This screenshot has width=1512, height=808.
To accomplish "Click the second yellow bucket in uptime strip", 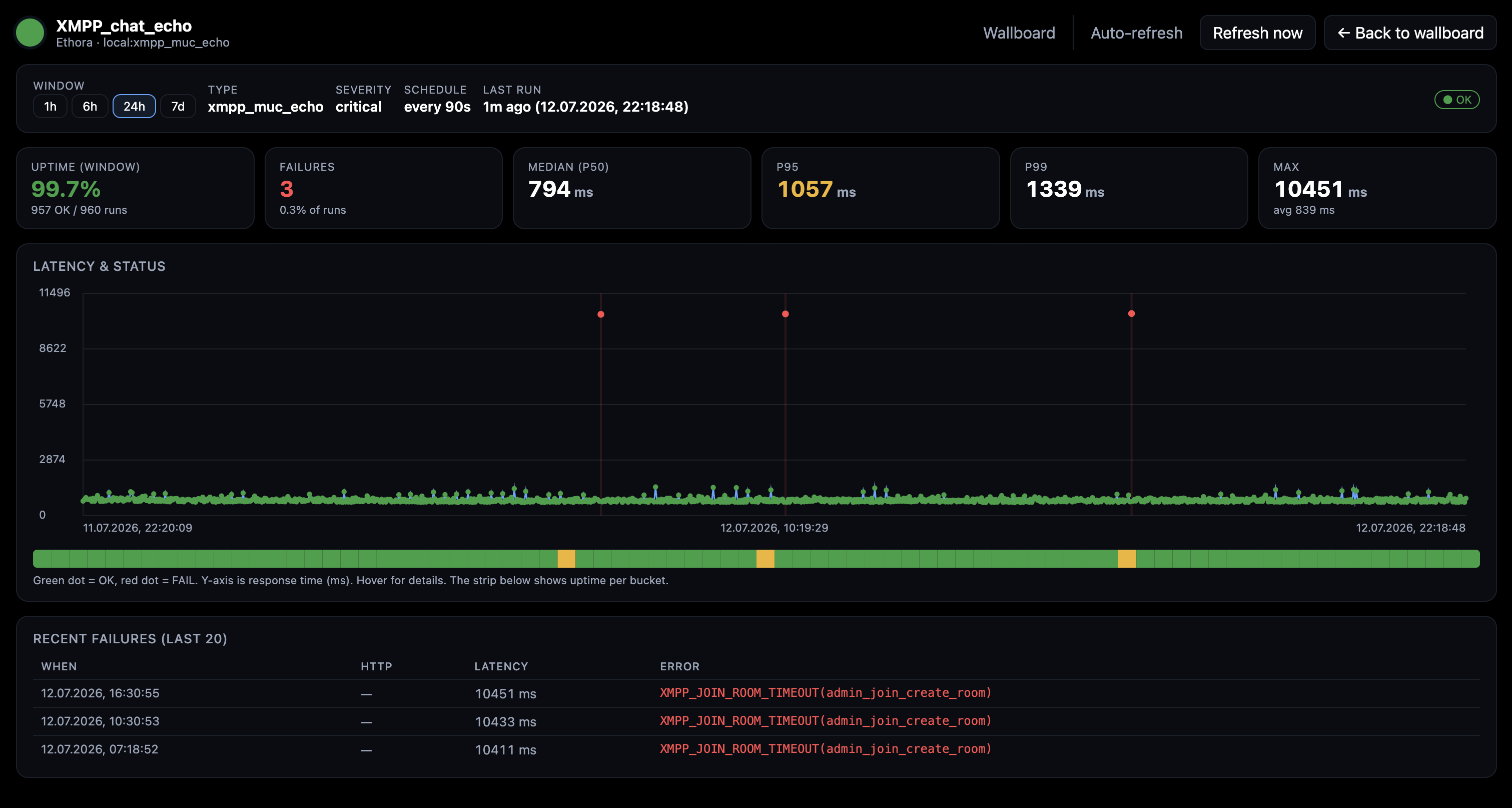I will pos(765,558).
